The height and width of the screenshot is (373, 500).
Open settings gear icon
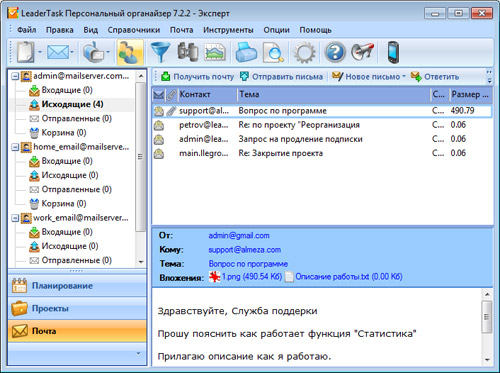(304, 53)
